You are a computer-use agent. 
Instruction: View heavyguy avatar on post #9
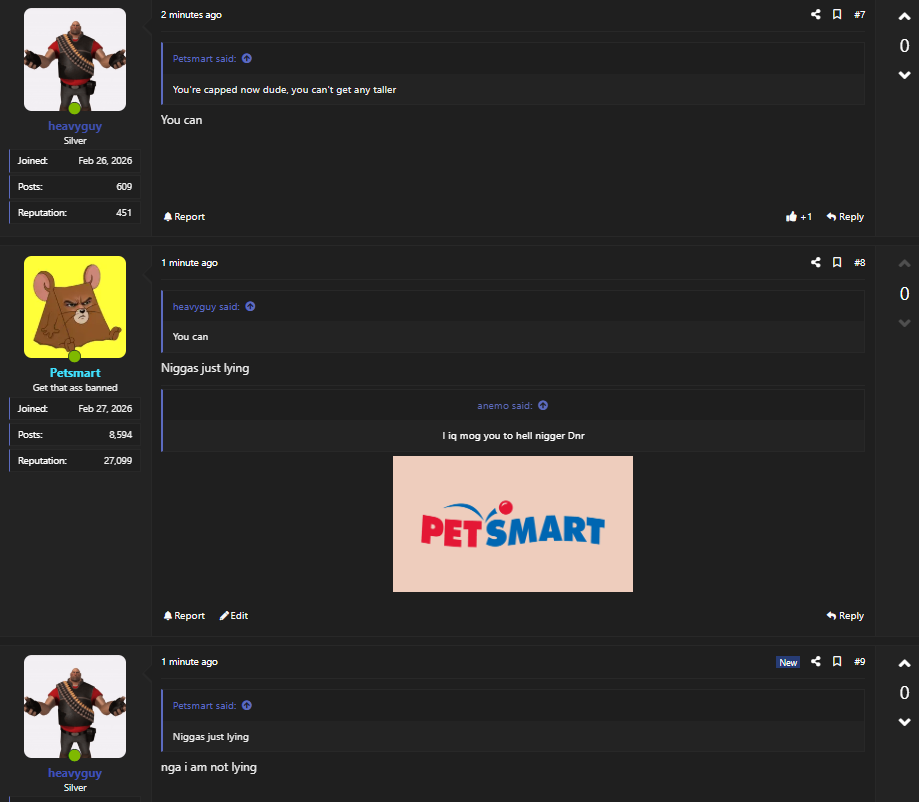pos(75,706)
